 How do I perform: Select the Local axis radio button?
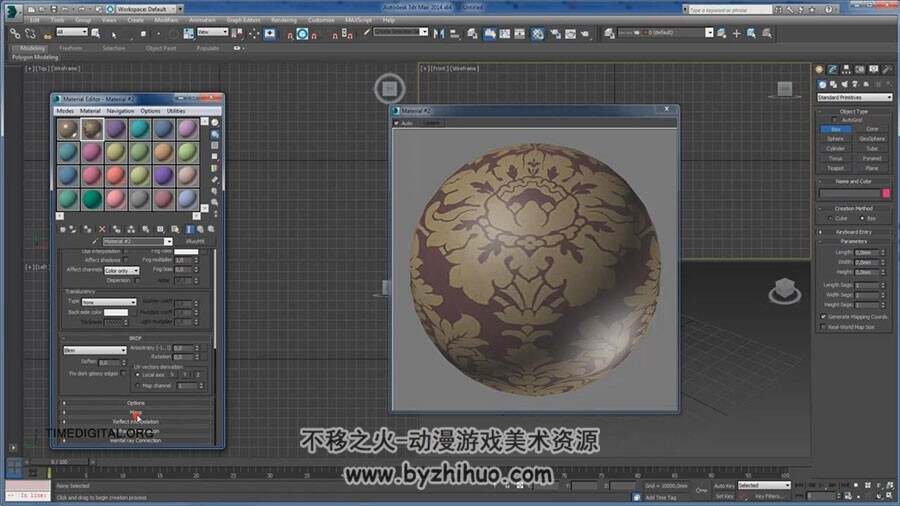(x=138, y=375)
